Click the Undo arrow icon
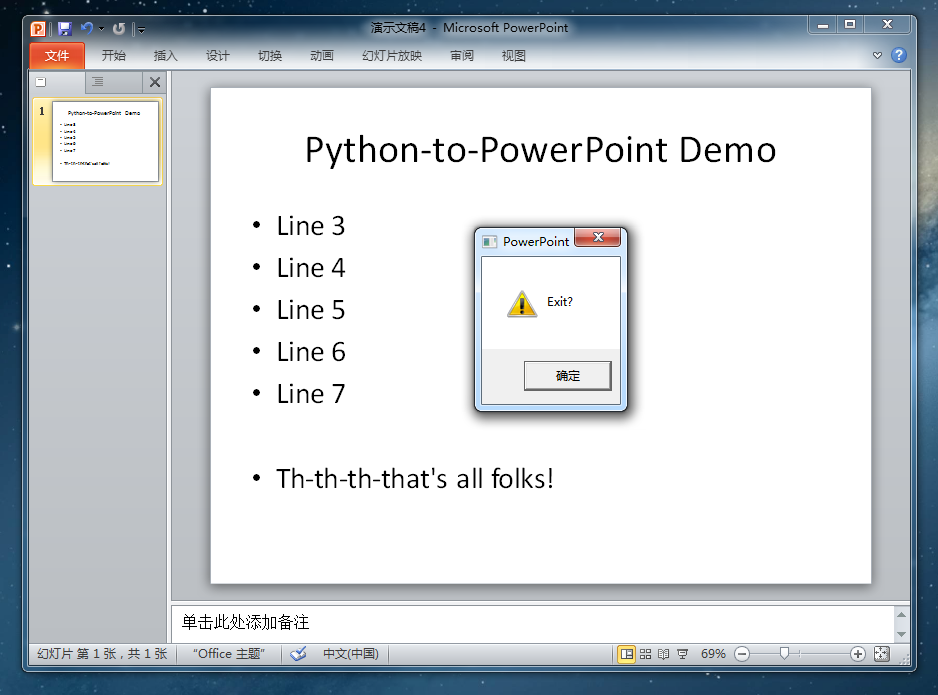This screenshot has height=695, width=938. tap(86, 29)
